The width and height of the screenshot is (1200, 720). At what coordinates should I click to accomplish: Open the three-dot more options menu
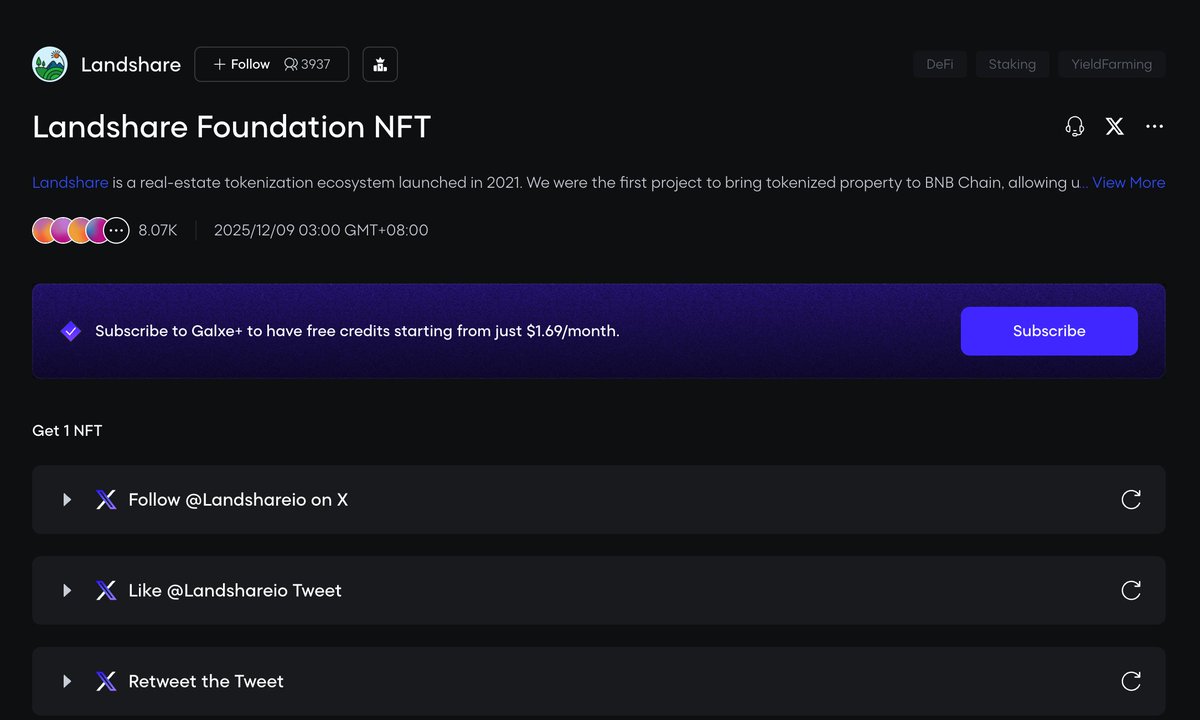point(1154,127)
